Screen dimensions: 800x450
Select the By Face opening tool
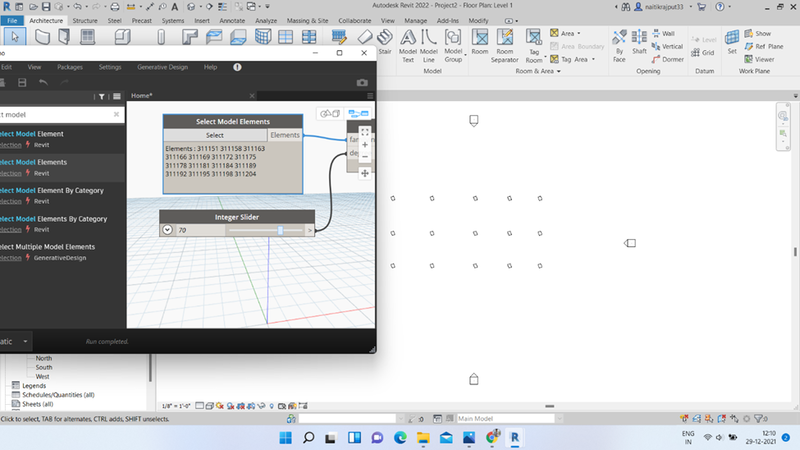tap(619, 46)
